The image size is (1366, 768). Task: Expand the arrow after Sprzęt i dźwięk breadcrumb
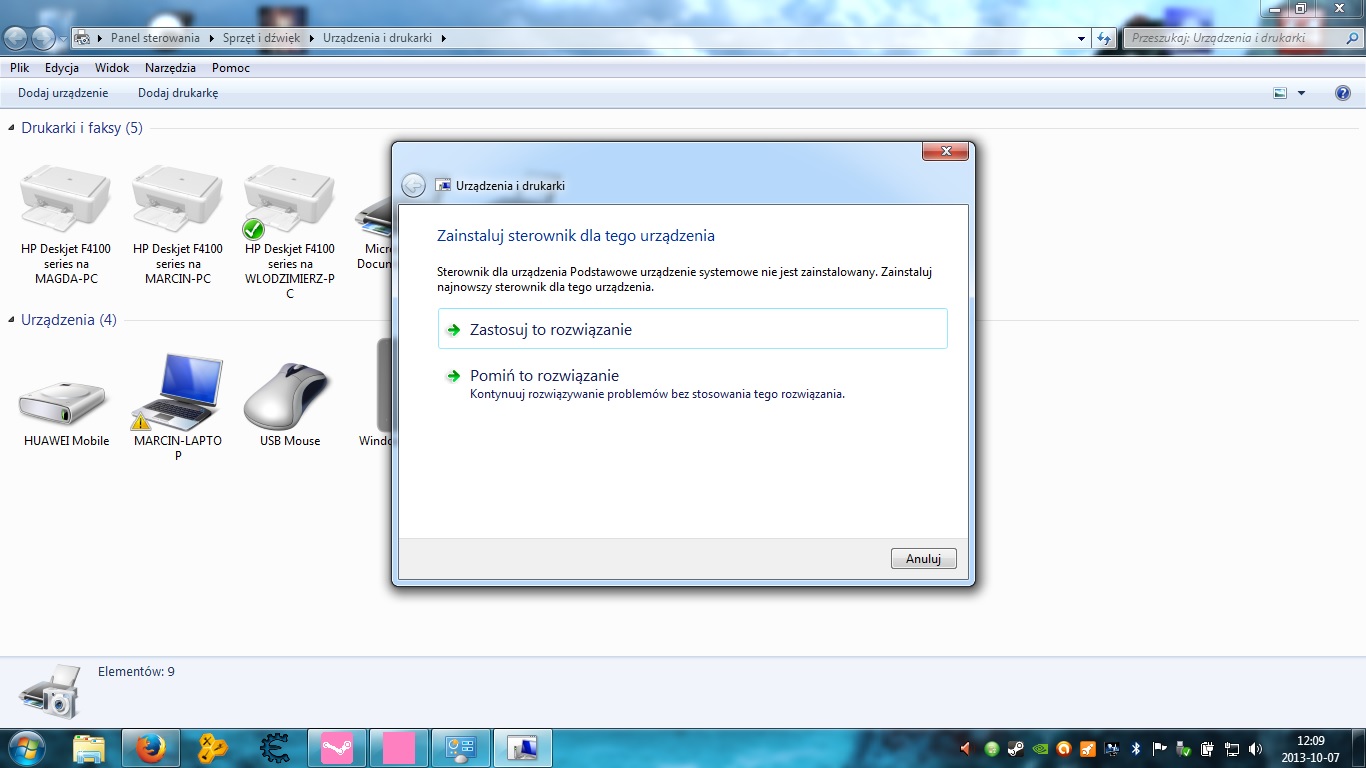pos(311,38)
